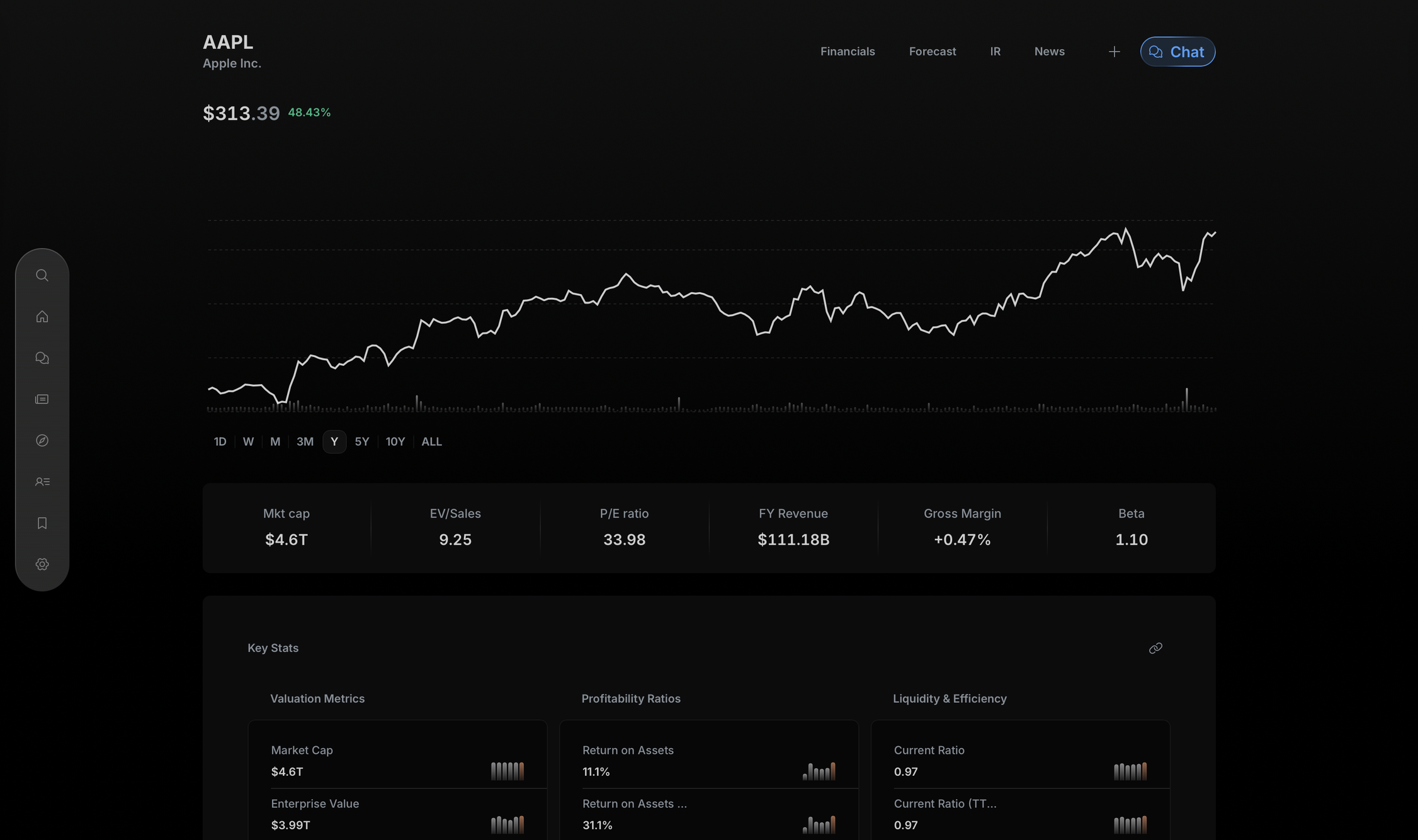Open Market Cap mini bar chart

coord(508,771)
